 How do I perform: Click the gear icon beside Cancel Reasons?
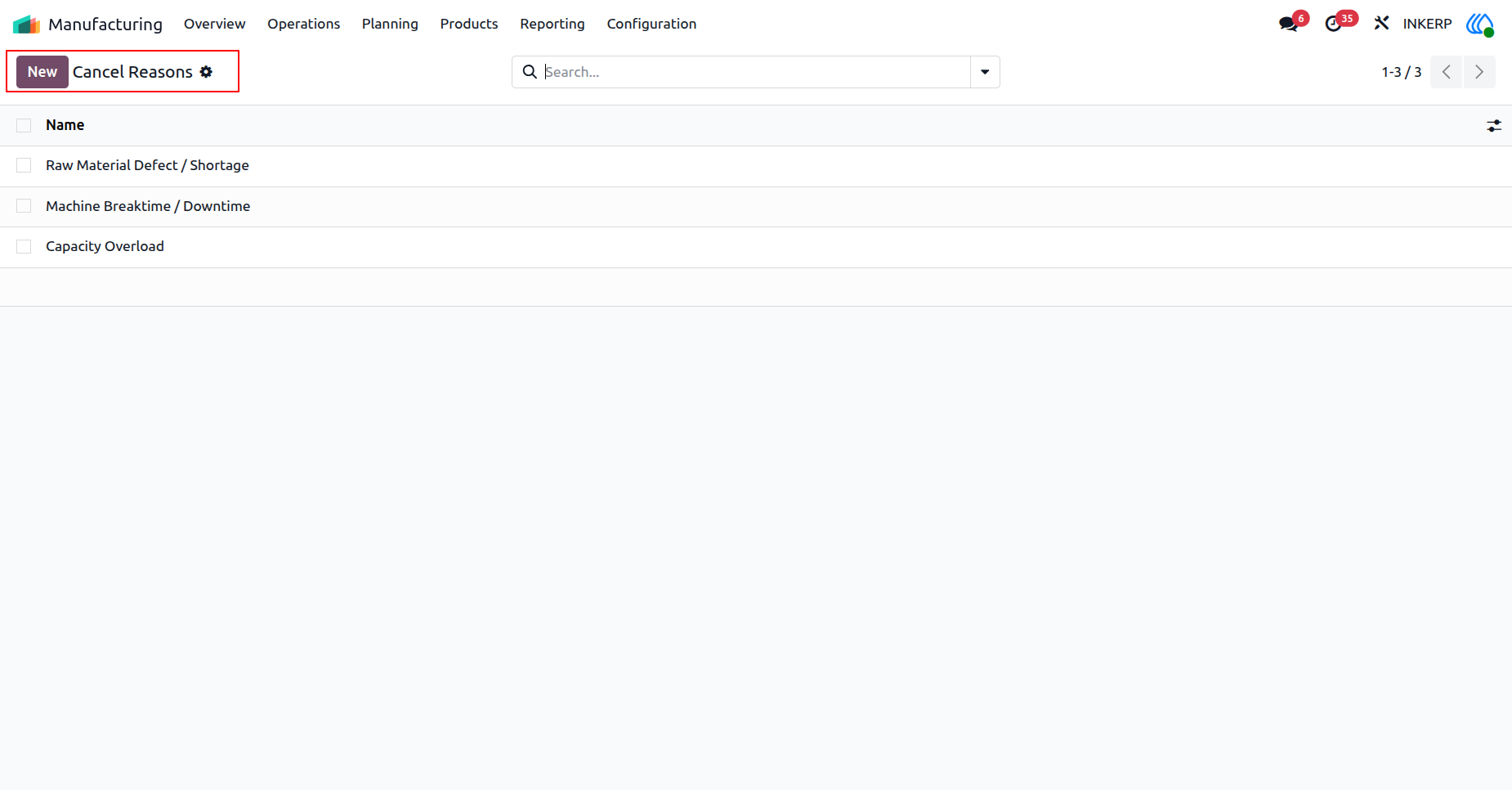(x=206, y=72)
